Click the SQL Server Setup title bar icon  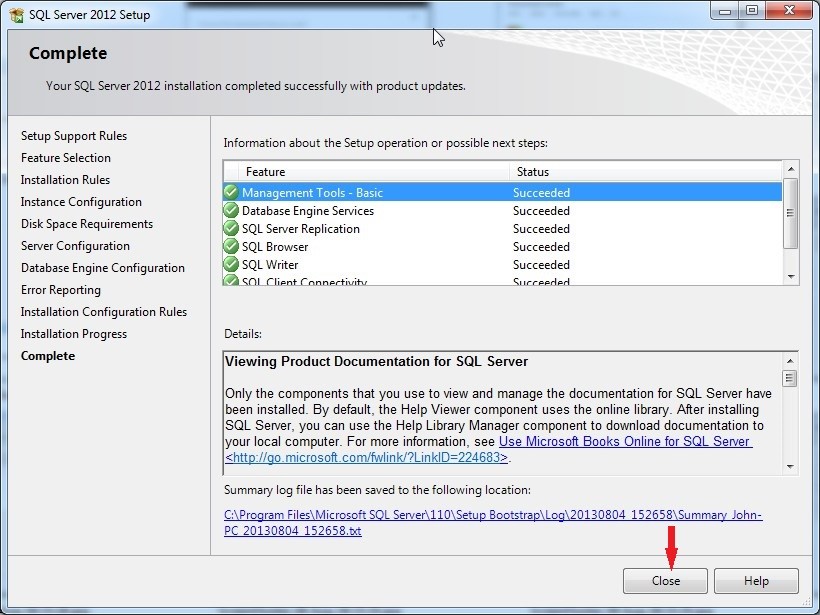[x=16, y=14]
